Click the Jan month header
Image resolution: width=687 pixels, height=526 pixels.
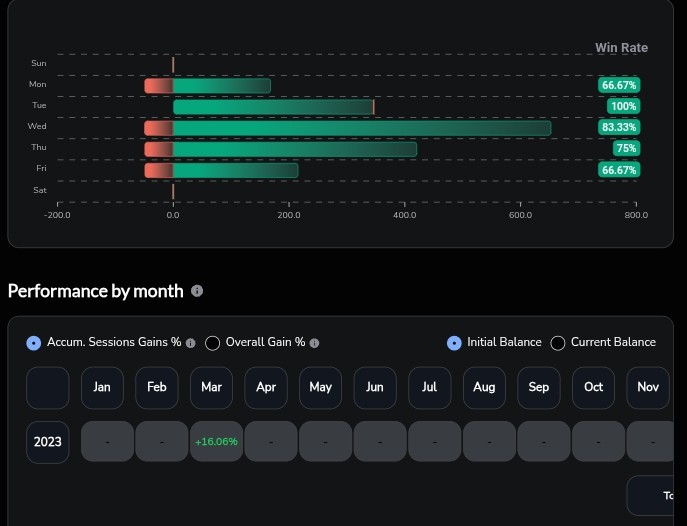point(102,388)
